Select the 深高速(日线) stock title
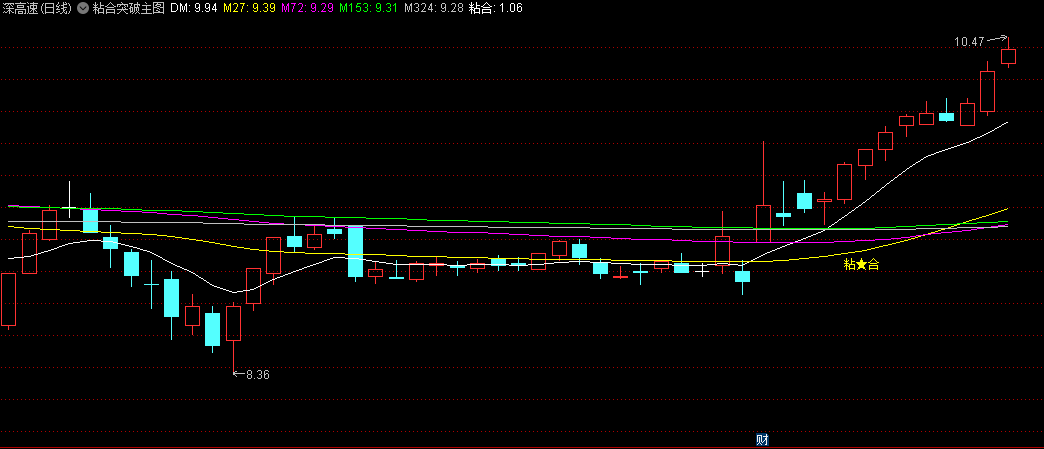 (37, 8)
